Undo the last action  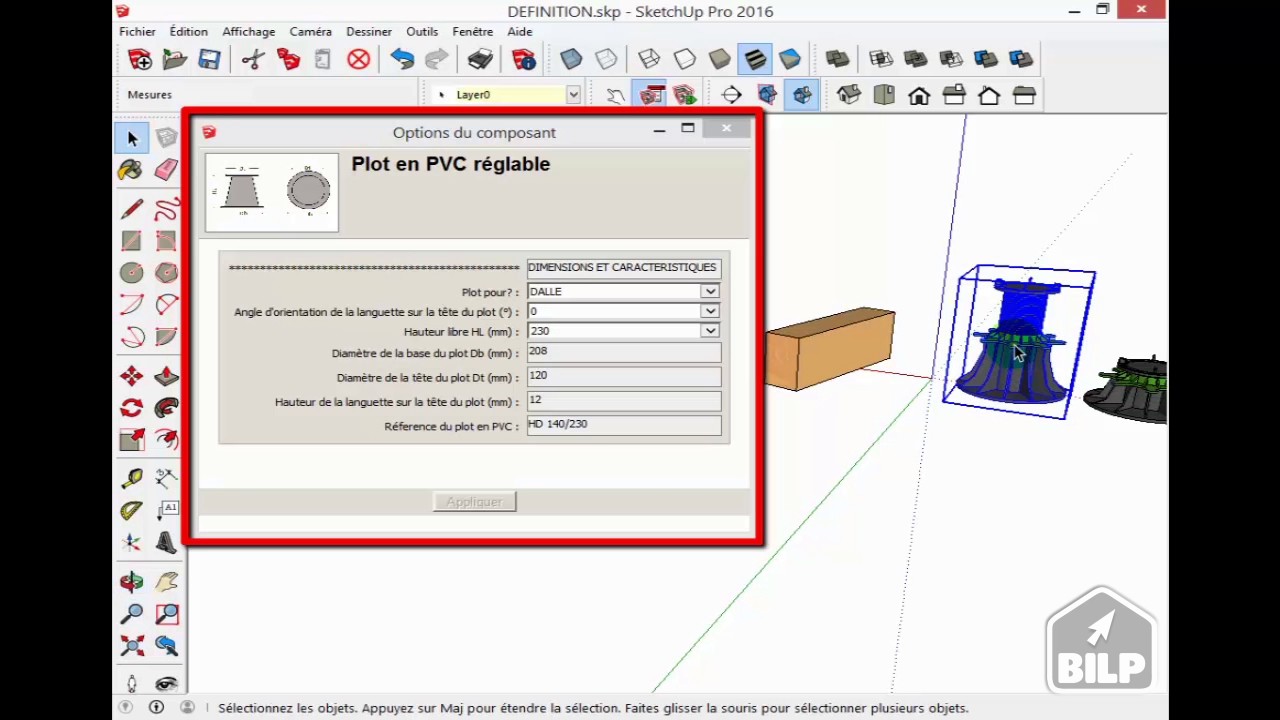tap(402, 60)
